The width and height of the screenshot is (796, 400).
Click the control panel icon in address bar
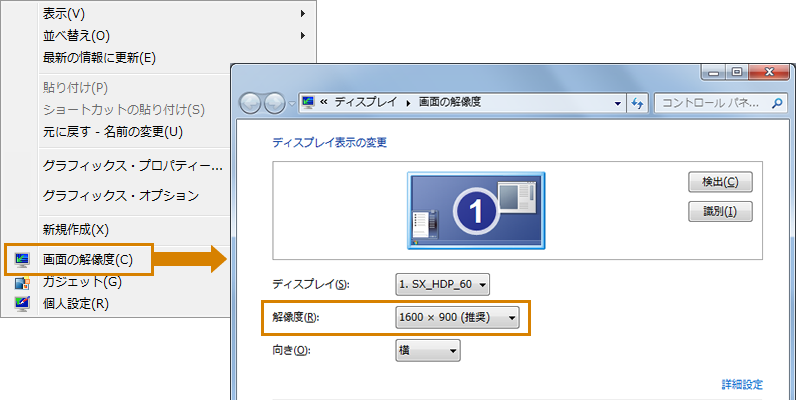point(308,103)
